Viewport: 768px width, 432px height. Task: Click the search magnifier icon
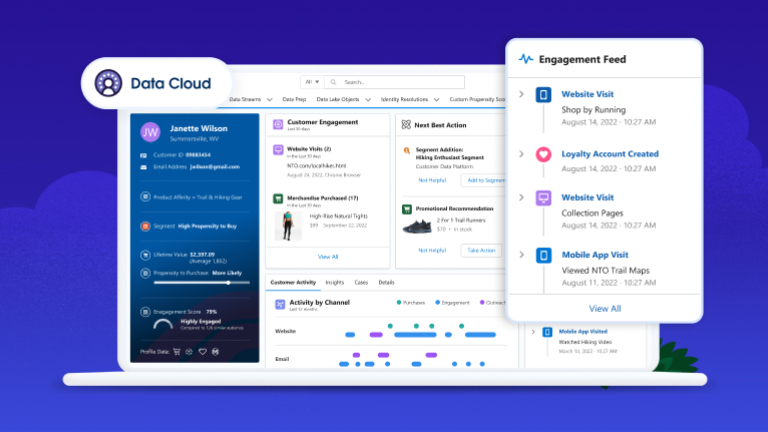(333, 82)
